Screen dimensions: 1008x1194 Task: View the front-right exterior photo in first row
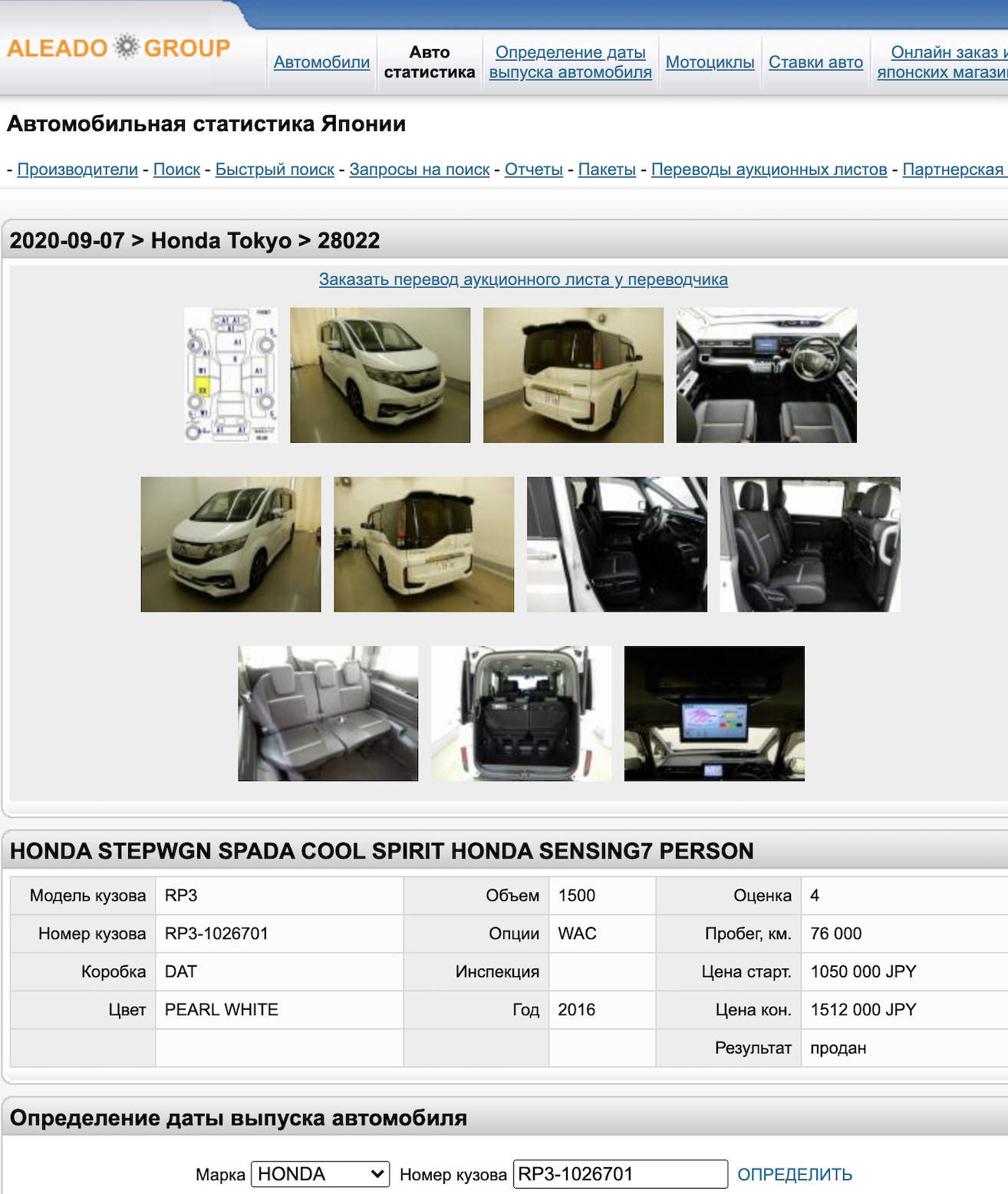click(x=380, y=375)
